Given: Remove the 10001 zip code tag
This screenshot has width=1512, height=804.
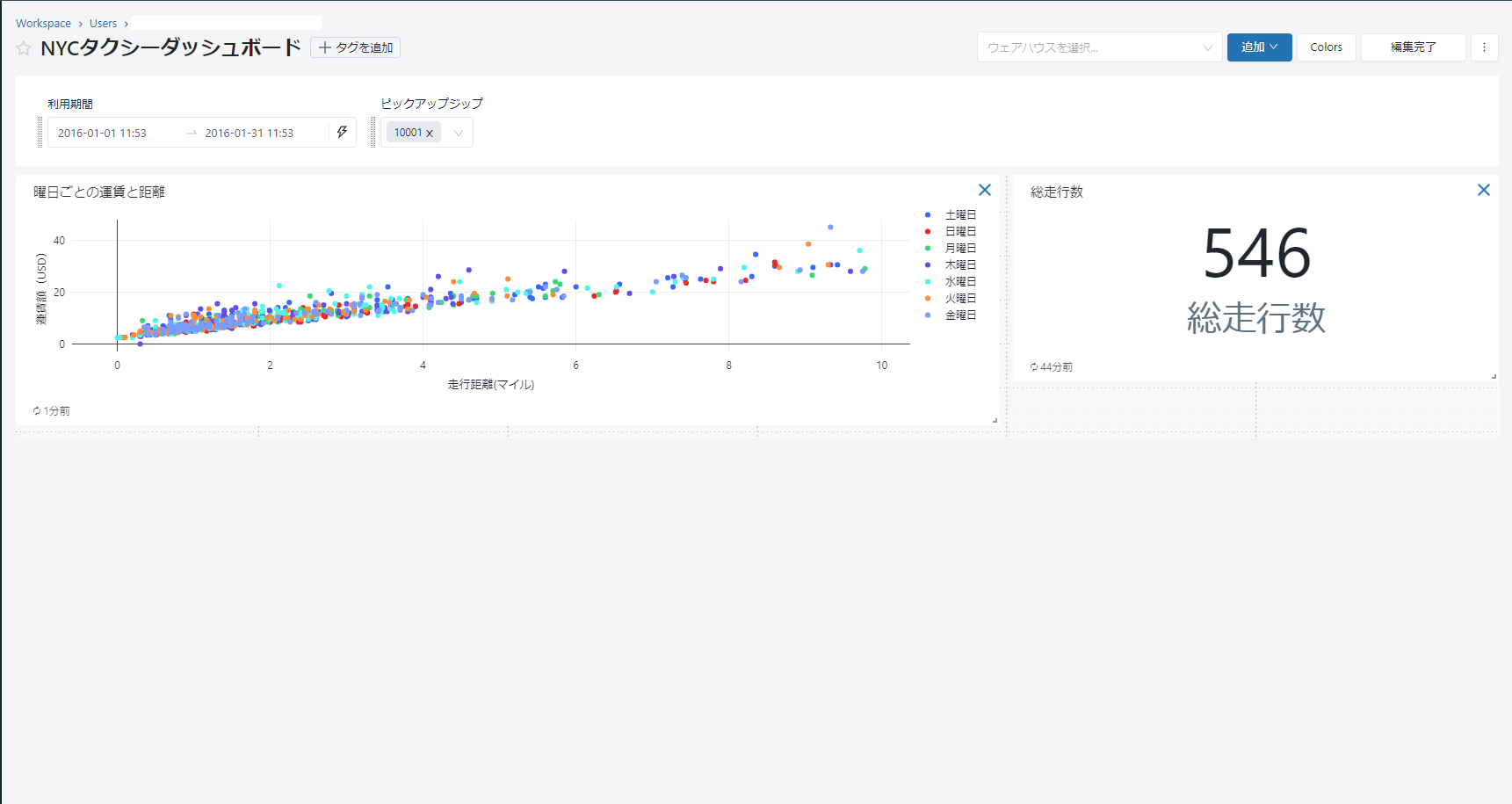Looking at the screenshot, I should click(430, 134).
